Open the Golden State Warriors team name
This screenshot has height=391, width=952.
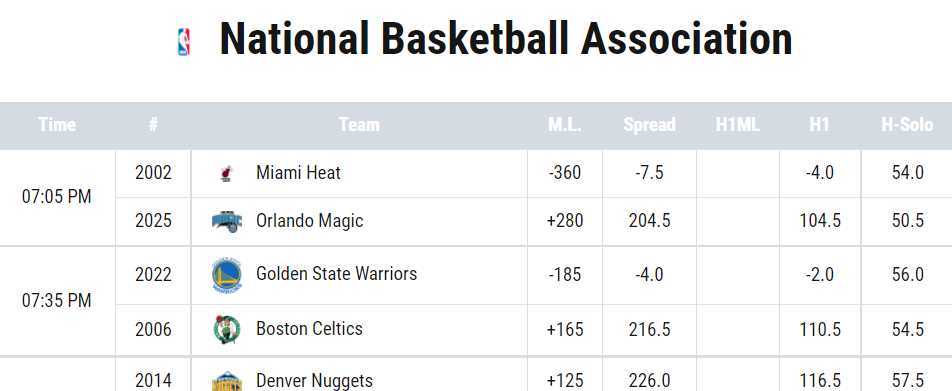click(x=336, y=274)
